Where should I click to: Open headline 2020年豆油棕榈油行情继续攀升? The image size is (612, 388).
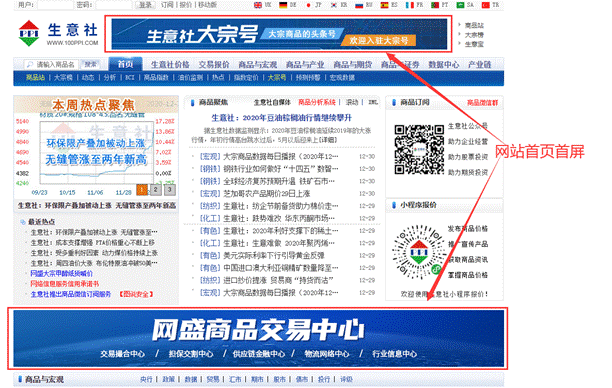click(281, 117)
